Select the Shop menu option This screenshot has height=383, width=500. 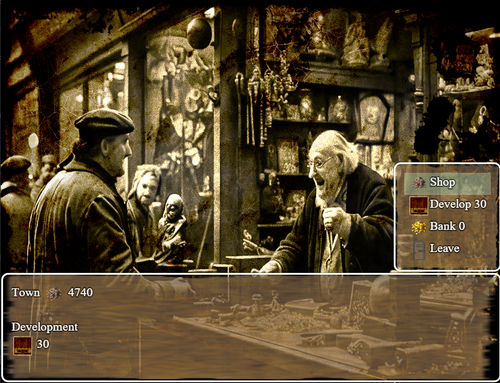(x=447, y=183)
